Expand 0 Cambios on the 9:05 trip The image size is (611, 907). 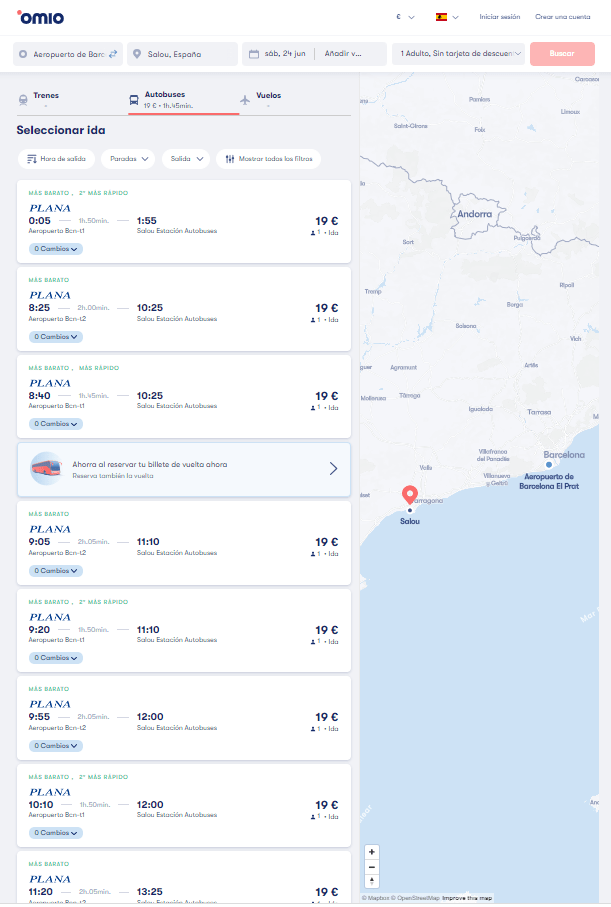56,571
